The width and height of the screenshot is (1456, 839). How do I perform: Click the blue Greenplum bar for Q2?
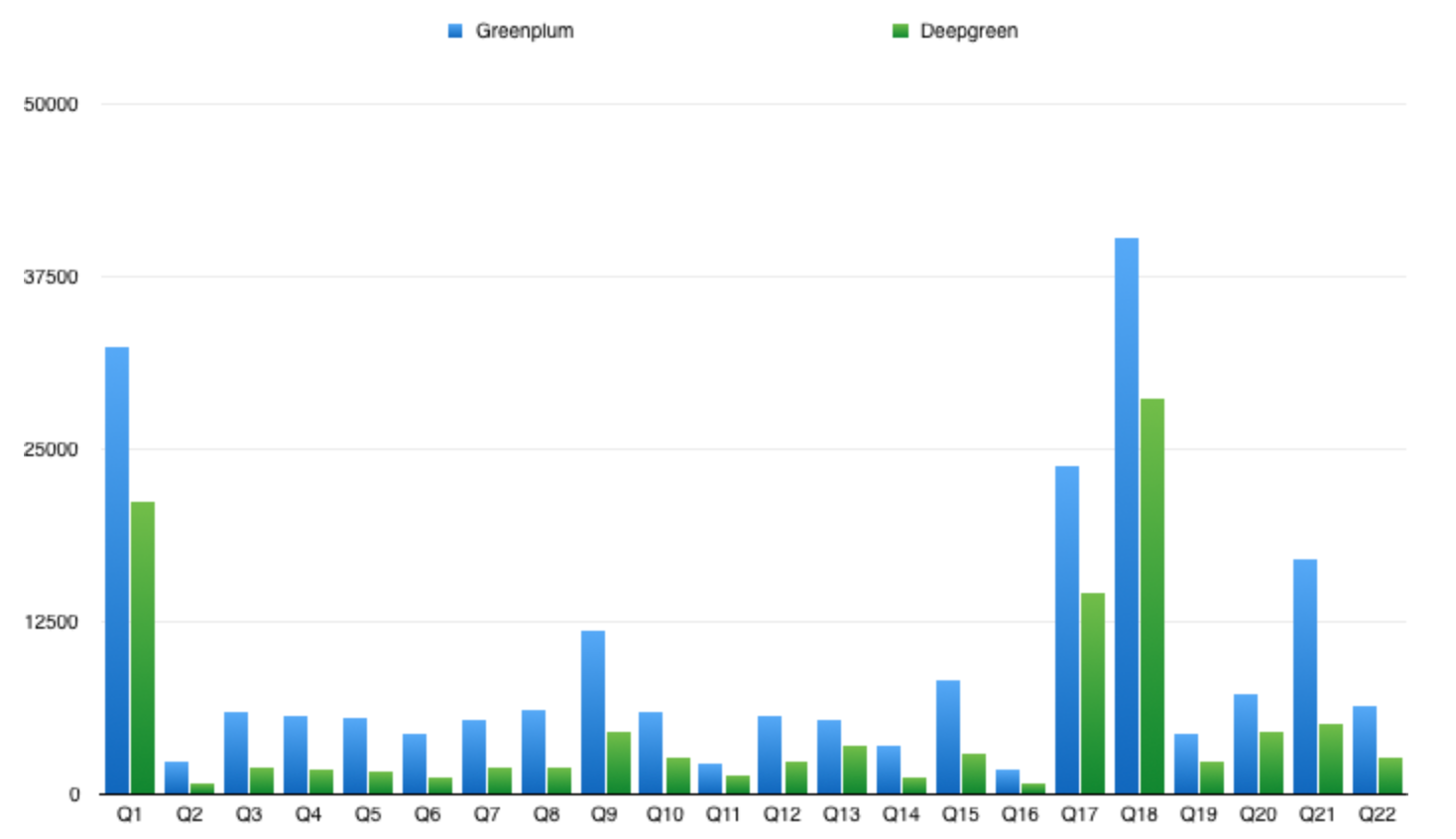(177, 778)
